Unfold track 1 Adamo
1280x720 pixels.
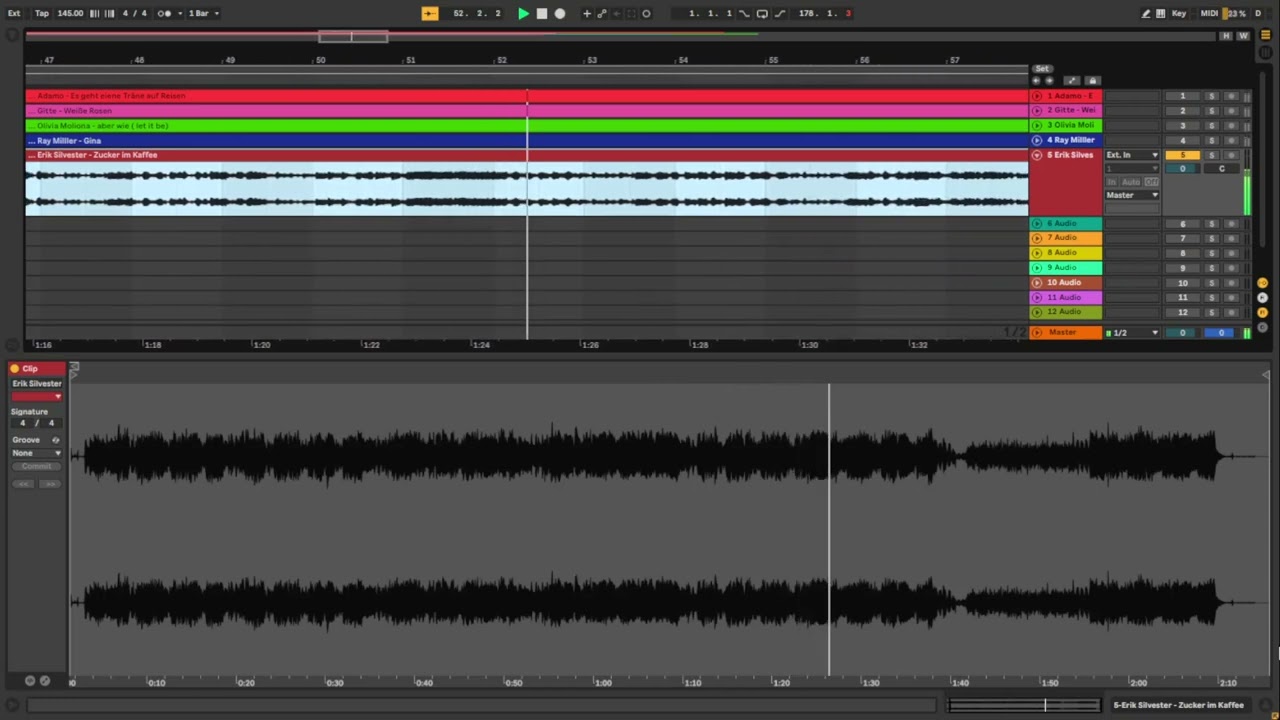tap(1037, 96)
